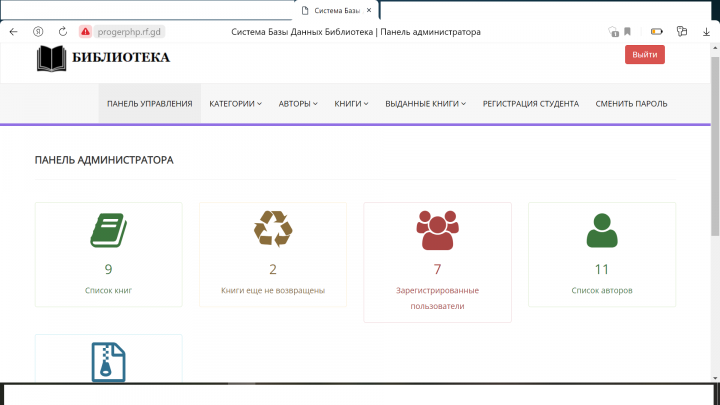Image resolution: width=720 pixels, height=405 pixels.
Task: Go back using browser arrow
Action: point(13,32)
